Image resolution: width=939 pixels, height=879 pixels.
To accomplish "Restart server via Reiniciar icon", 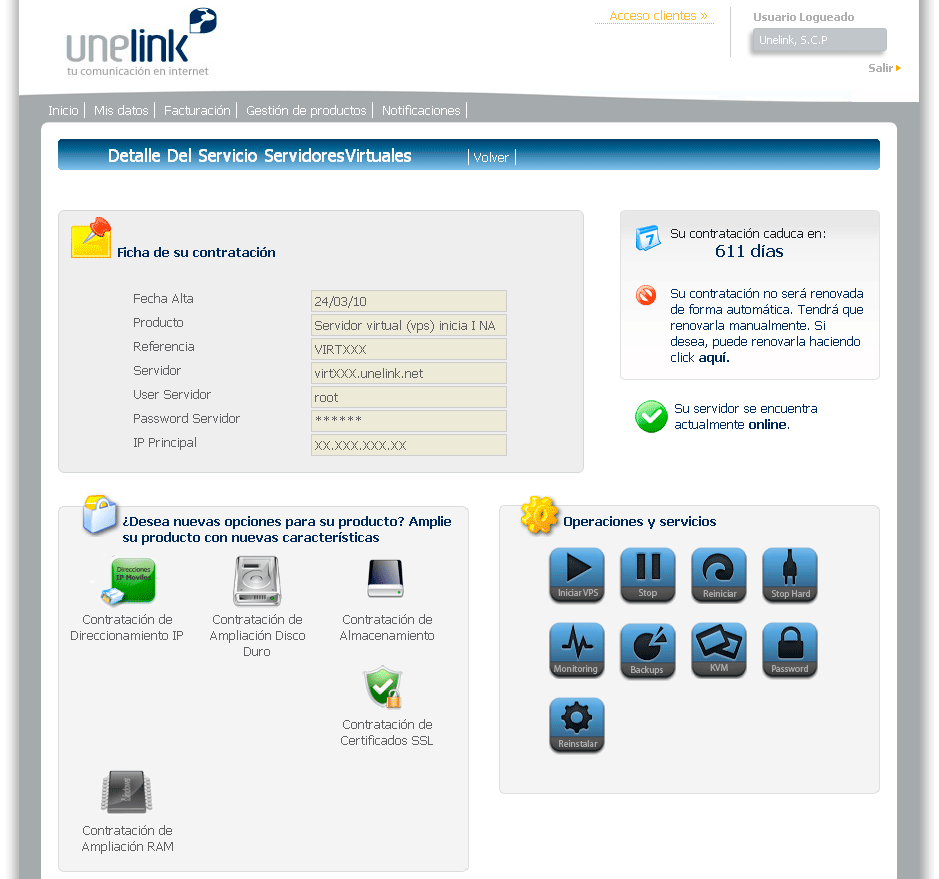I will 719,575.
